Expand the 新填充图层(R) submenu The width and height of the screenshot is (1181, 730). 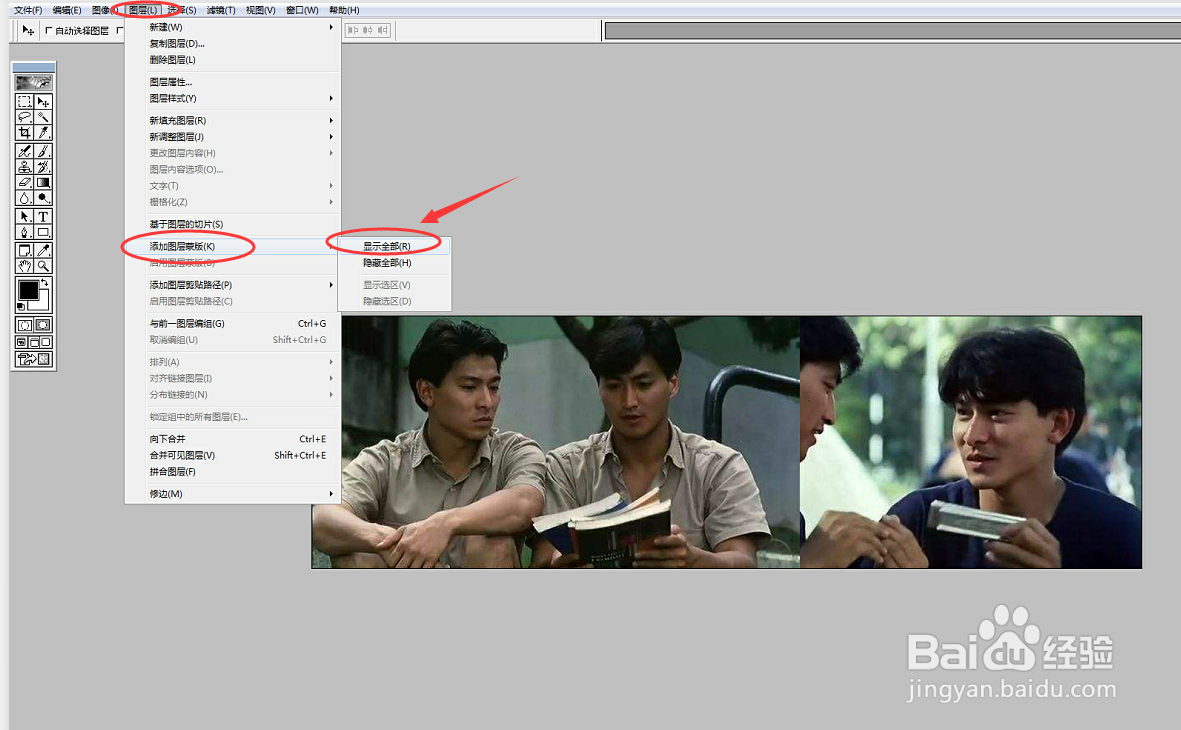pos(233,121)
